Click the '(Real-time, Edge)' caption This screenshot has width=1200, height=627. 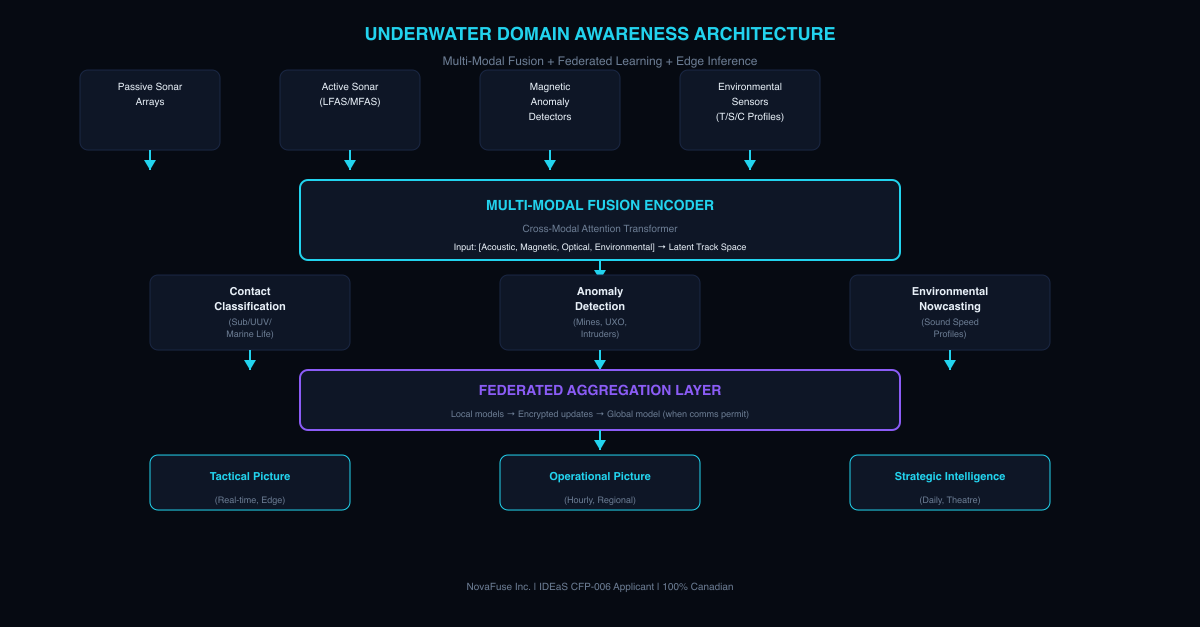250,500
